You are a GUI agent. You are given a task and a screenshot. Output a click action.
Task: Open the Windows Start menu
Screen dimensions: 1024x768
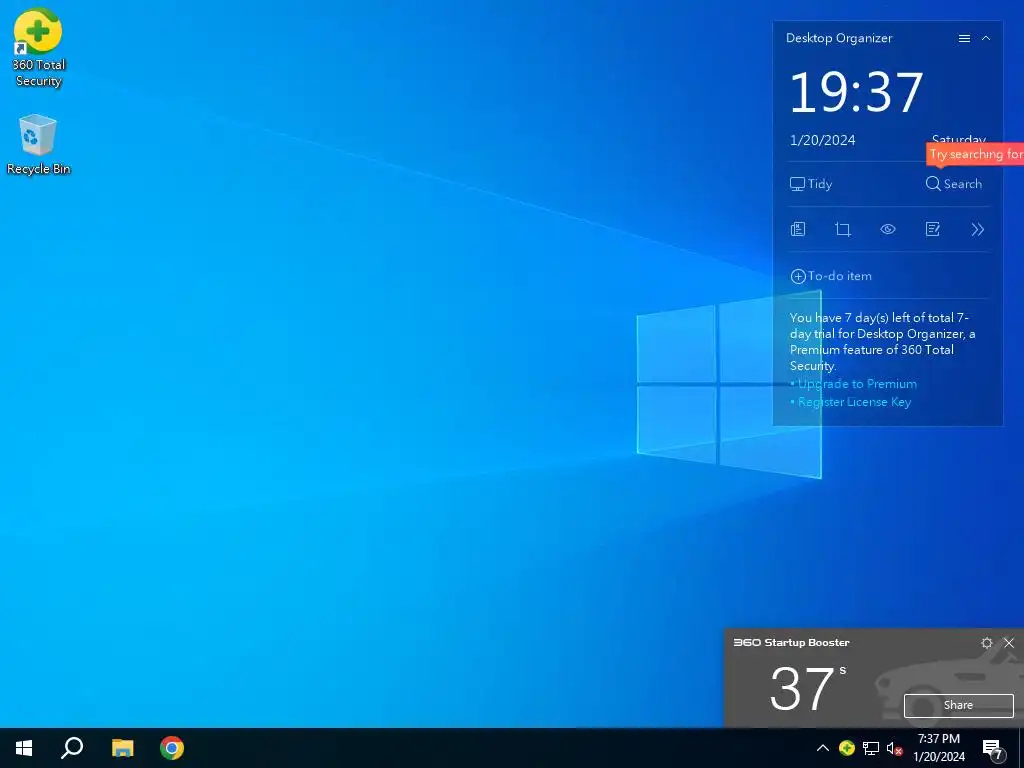click(24, 748)
